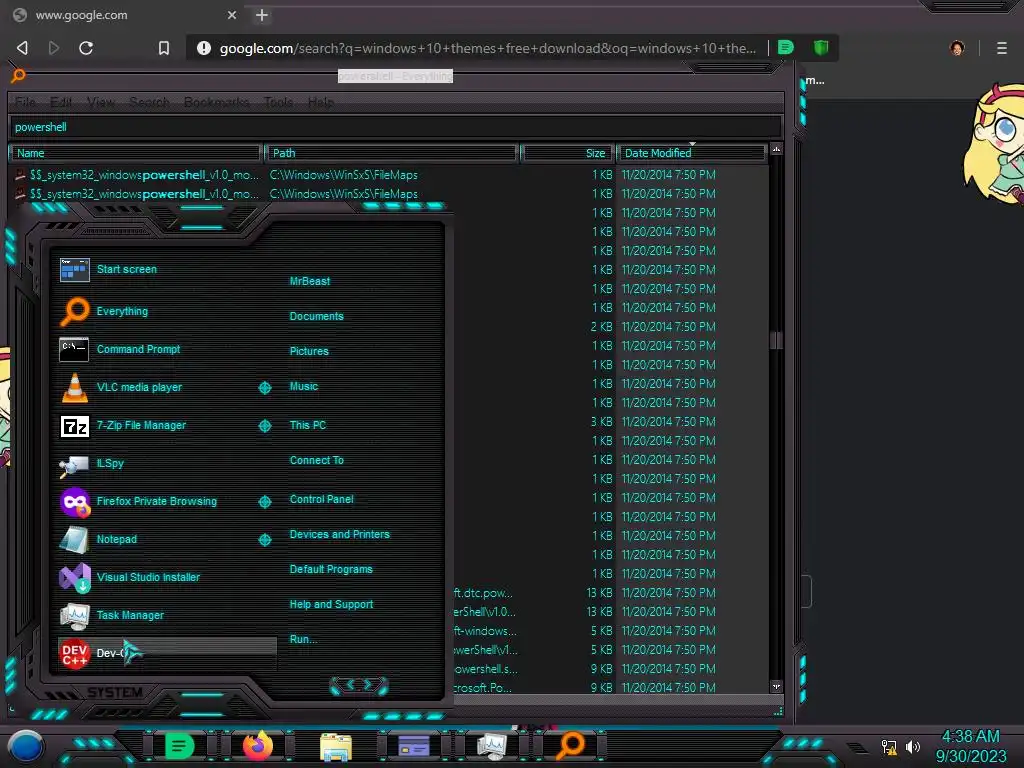Open the browser profile avatar
The width and height of the screenshot is (1024, 768).
pos(957,48)
